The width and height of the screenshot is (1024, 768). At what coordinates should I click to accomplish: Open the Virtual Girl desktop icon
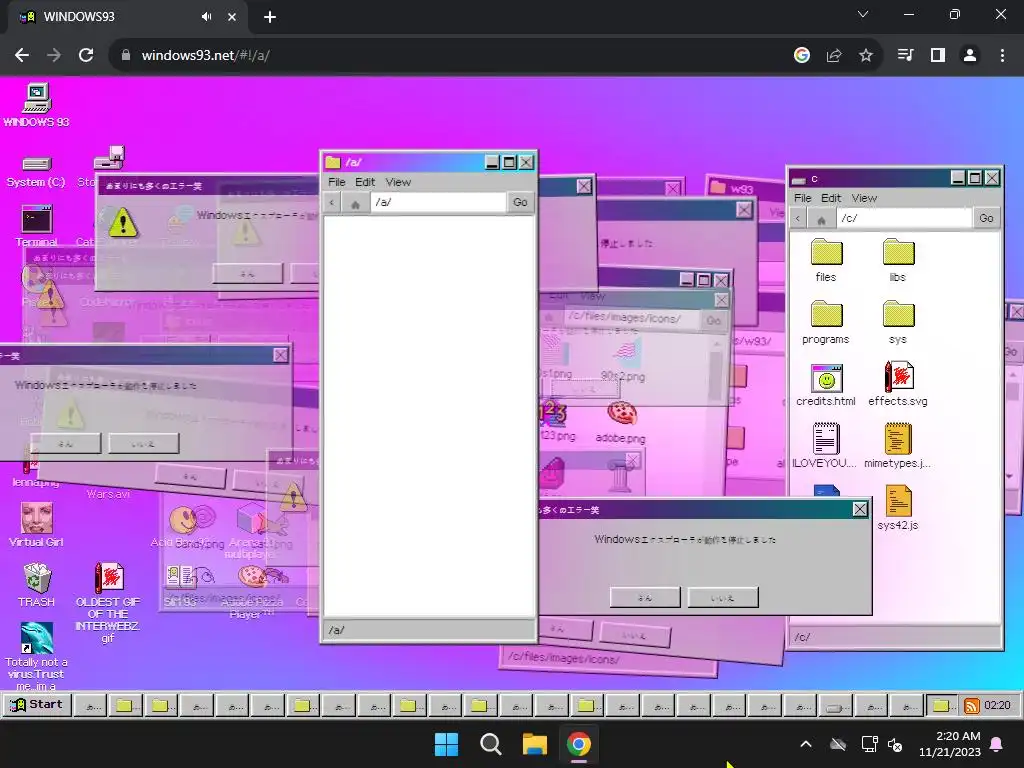36,524
